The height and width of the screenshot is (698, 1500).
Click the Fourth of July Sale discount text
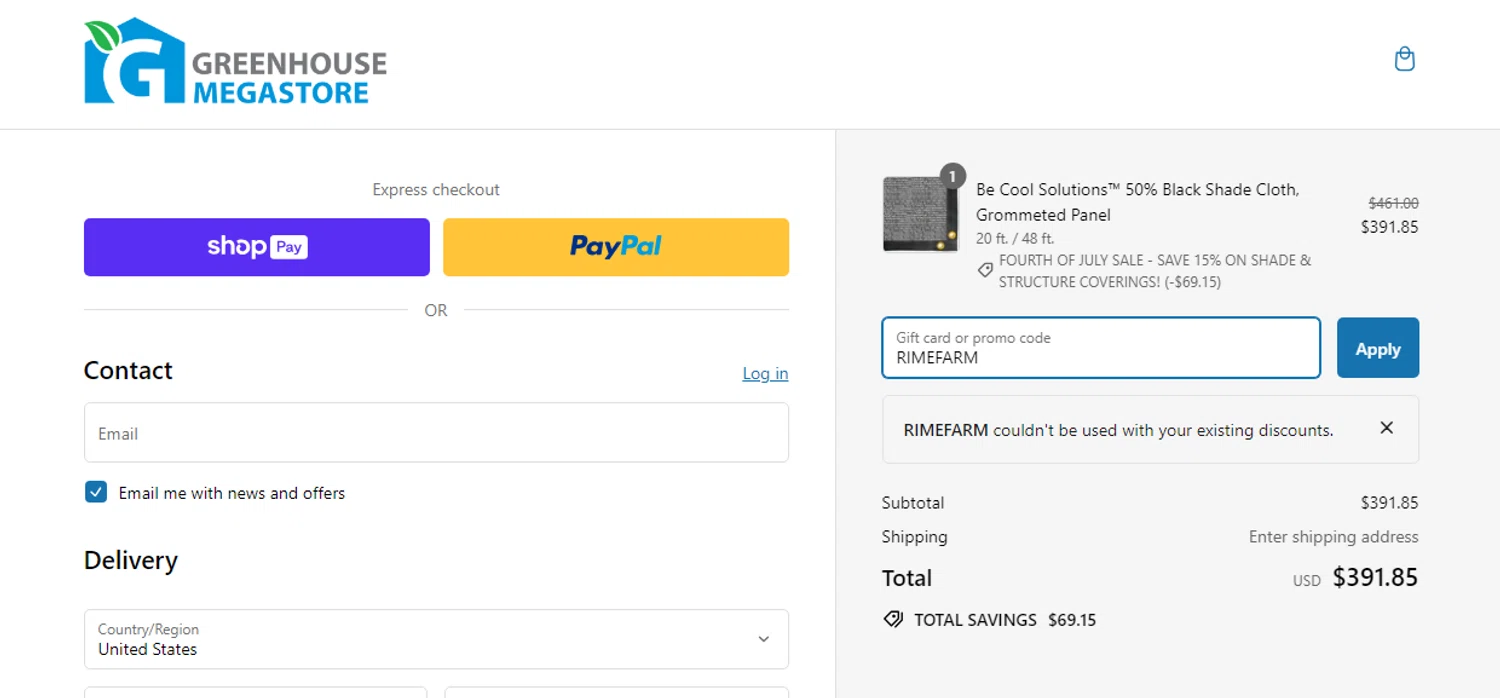tap(1155, 271)
